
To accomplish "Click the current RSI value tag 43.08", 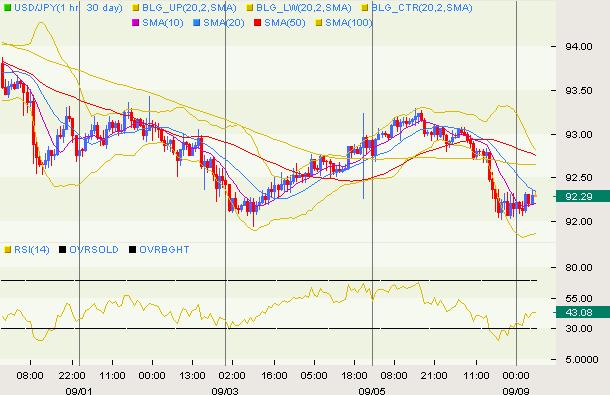I will click(582, 312).
